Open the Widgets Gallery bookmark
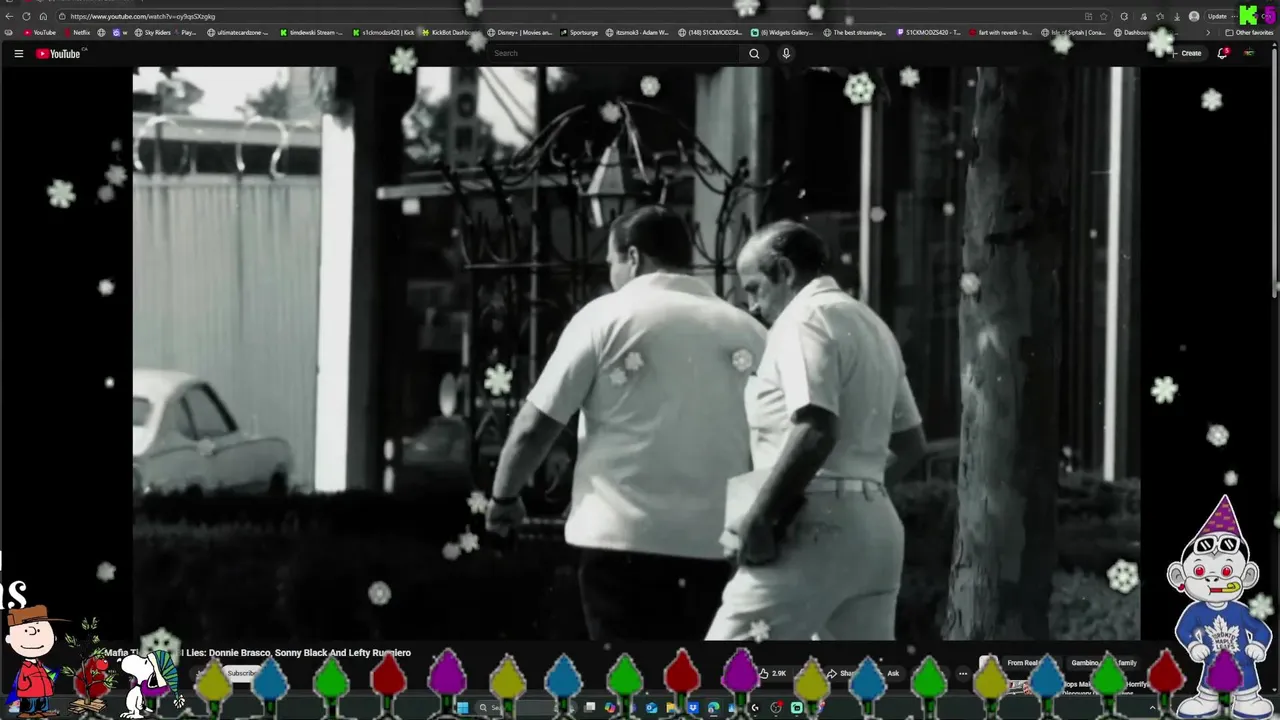 782,32
